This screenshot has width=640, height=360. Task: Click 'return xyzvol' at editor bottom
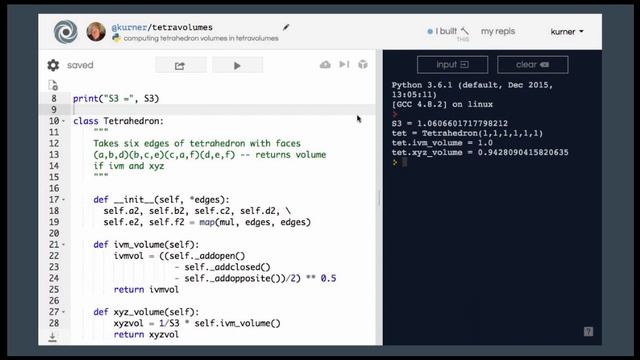pos(146,335)
